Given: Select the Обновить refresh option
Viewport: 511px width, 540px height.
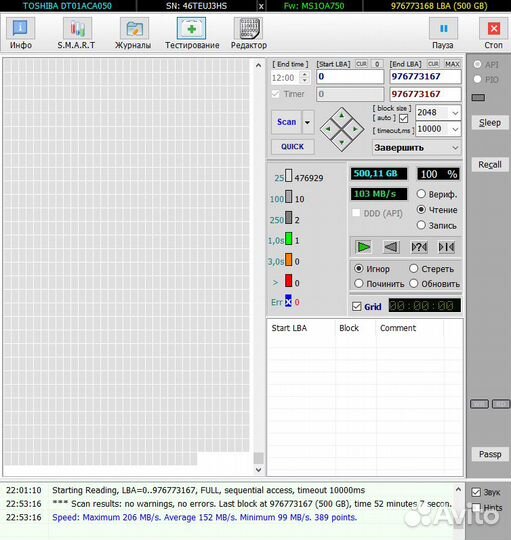Looking at the screenshot, I should coord(414,283).
